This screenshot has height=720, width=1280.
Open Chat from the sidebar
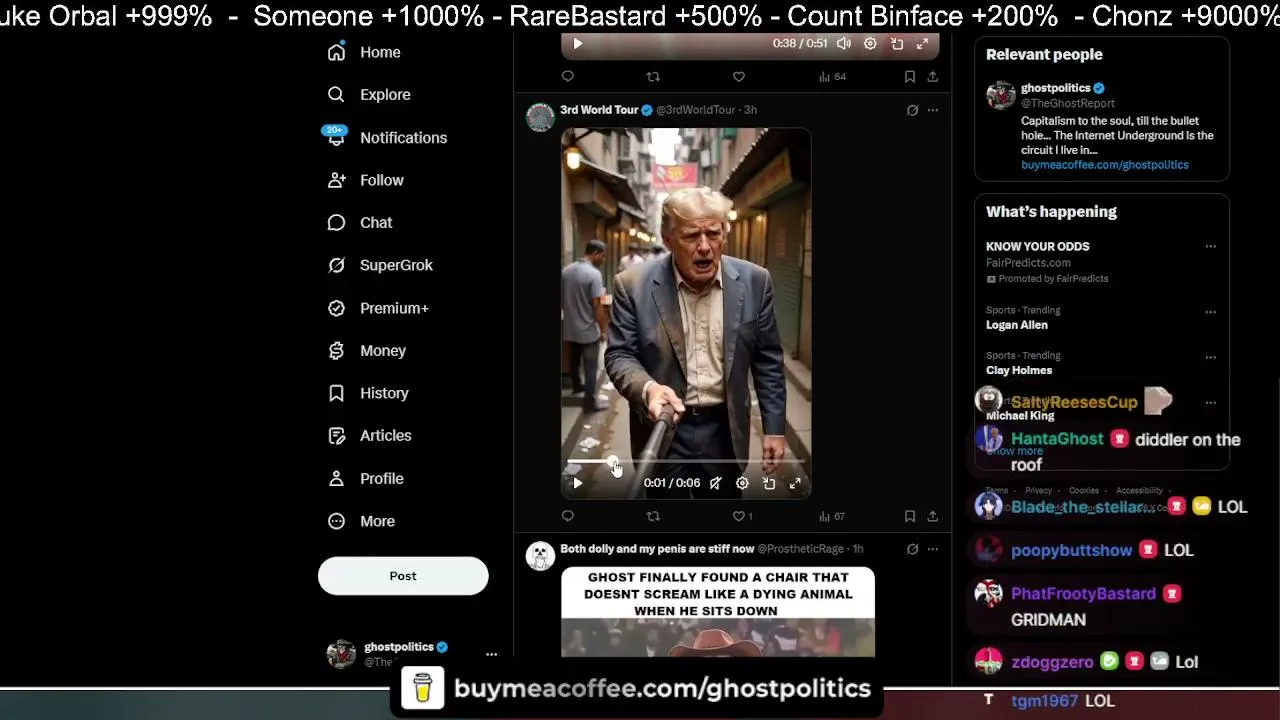(361, 222)
